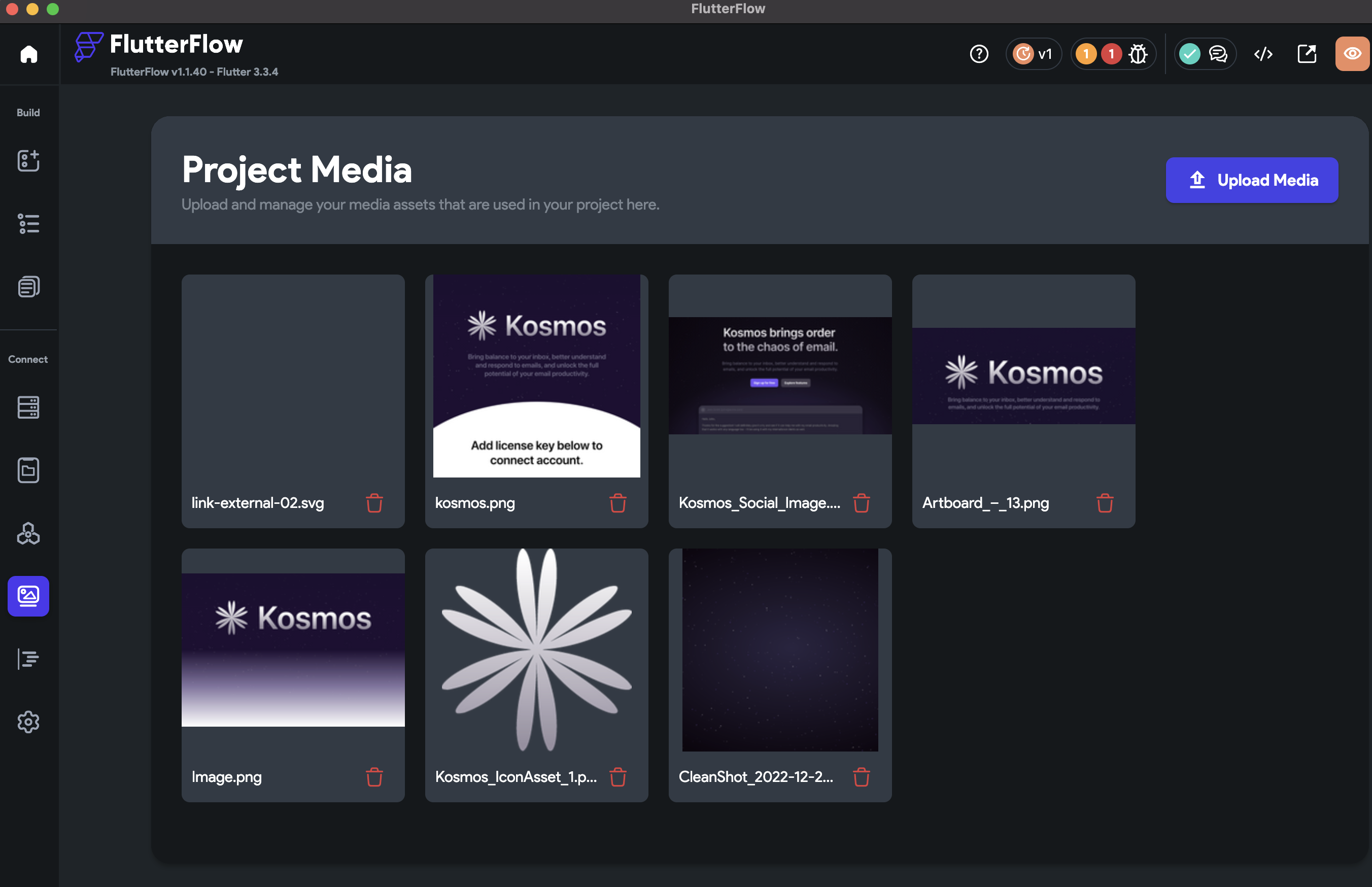Open app settings with the gear icon

(x=28, y=722)
